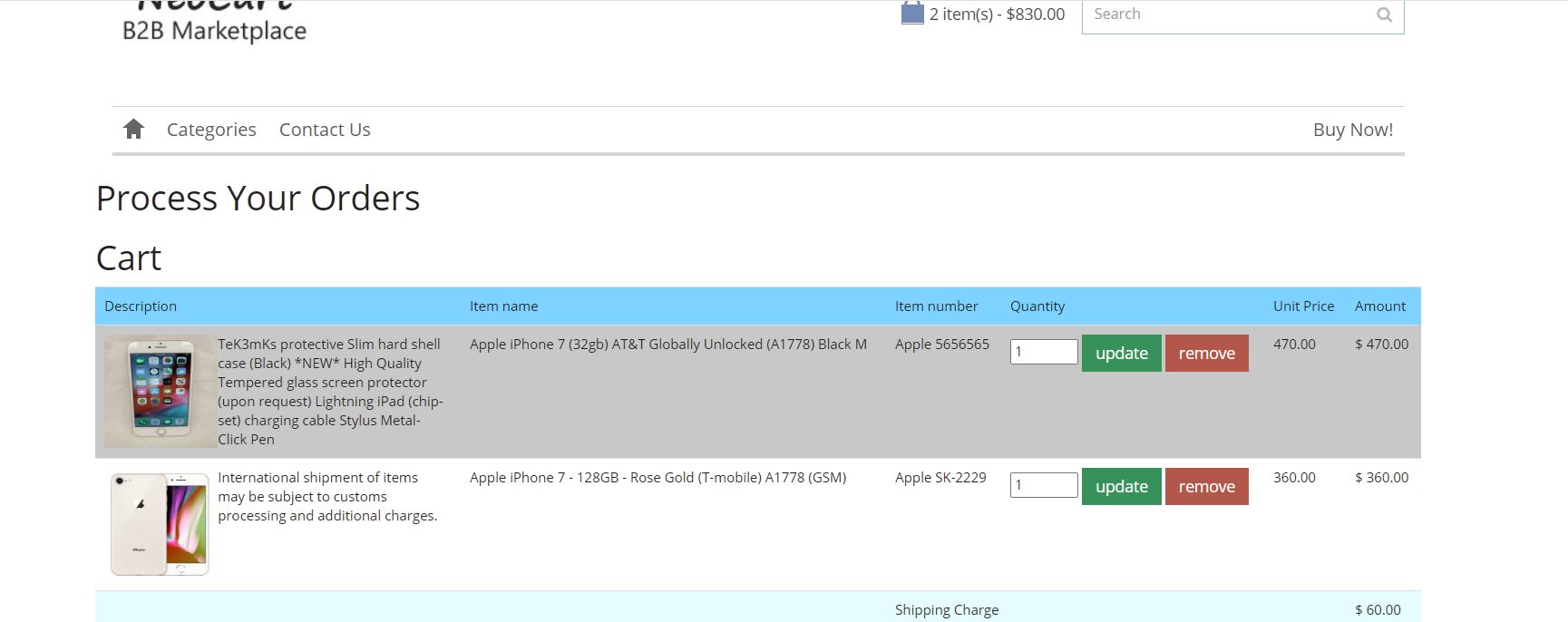Focus the Search input field
This screenshot has width=1568, height=622.
point(1242,15)
